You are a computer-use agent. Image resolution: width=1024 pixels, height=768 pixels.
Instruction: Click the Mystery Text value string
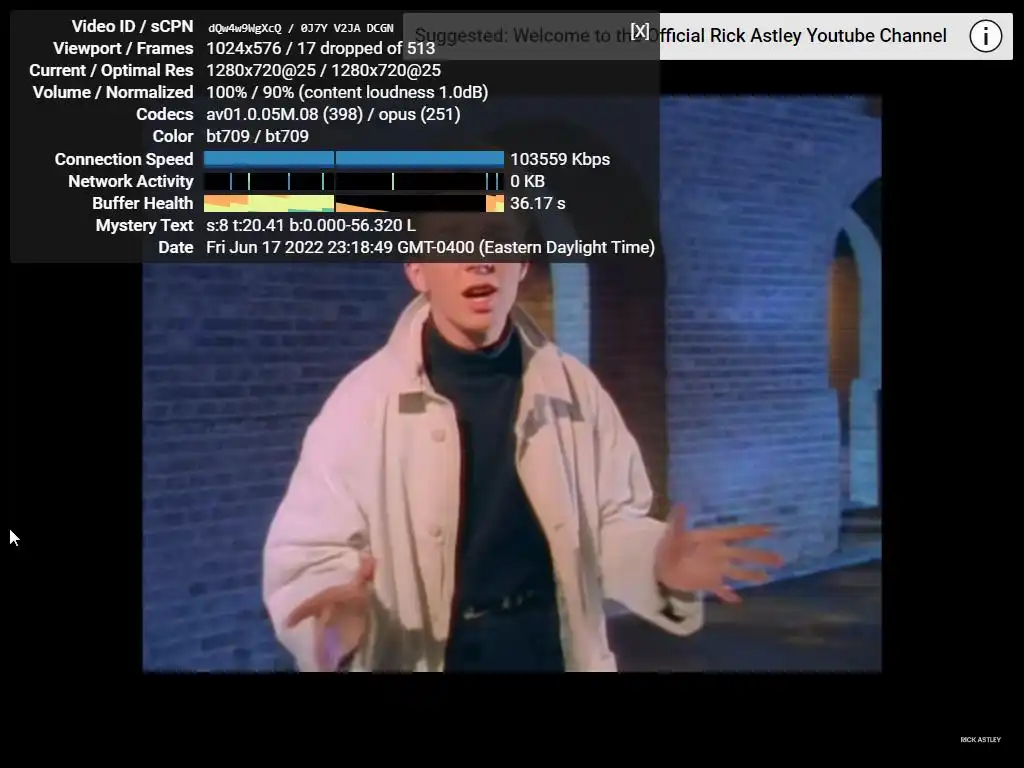click(311, 225)
